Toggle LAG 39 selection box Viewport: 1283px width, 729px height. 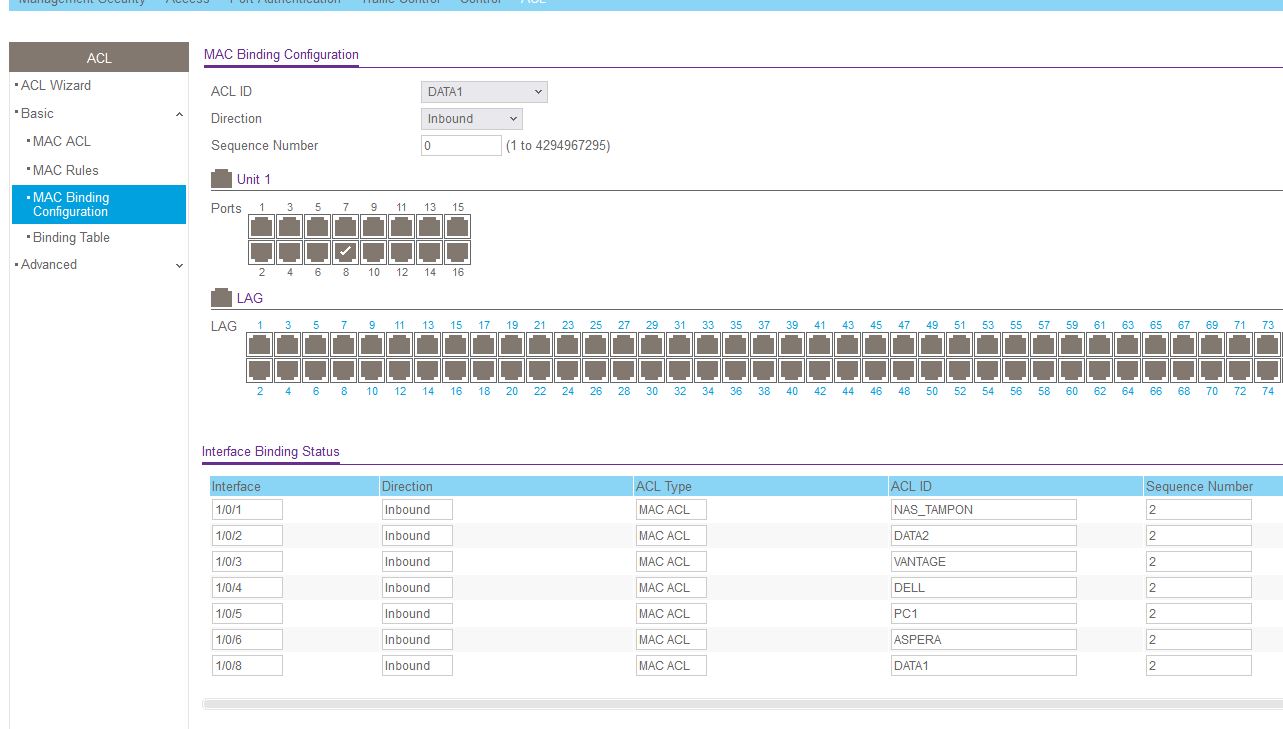click(x=792, y=345)
